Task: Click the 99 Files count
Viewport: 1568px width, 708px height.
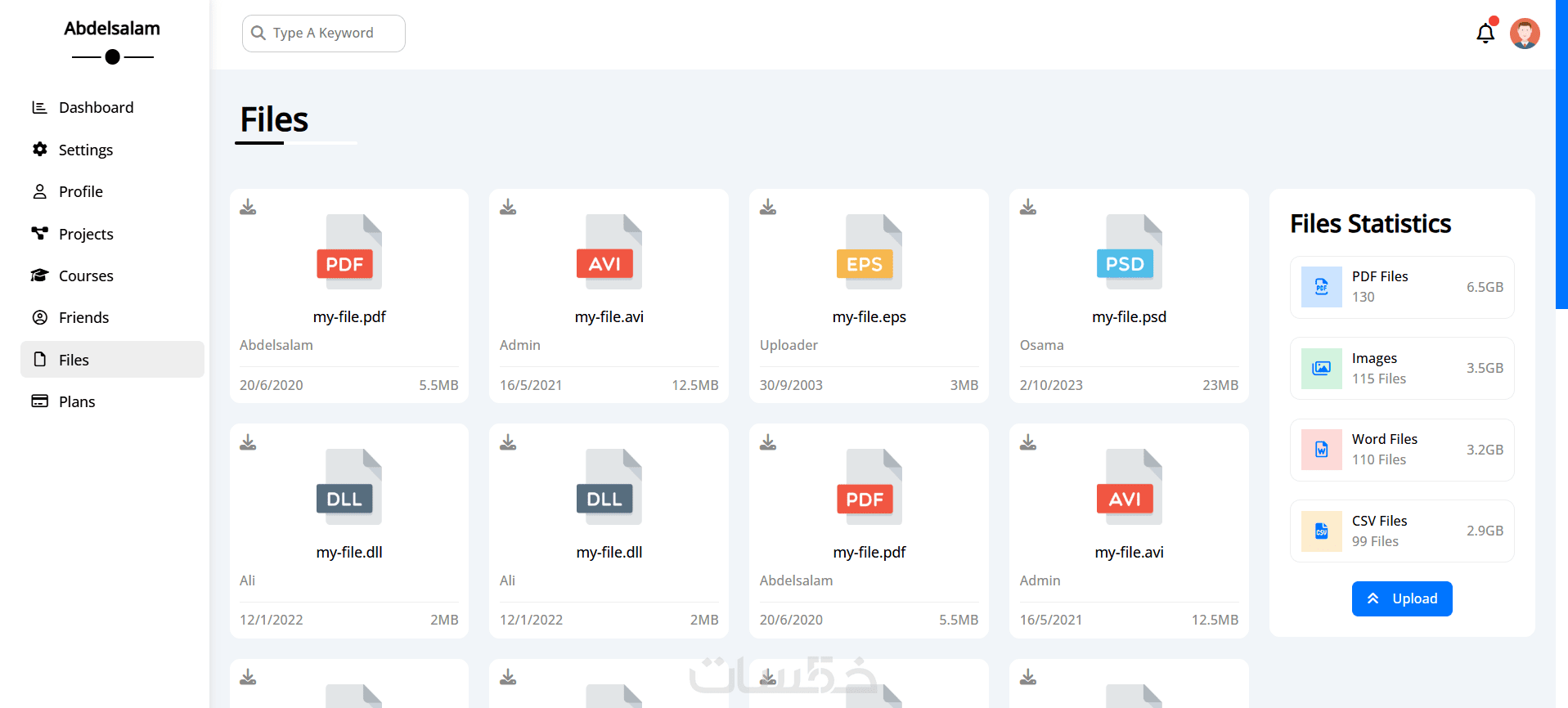Action: 1375,541
